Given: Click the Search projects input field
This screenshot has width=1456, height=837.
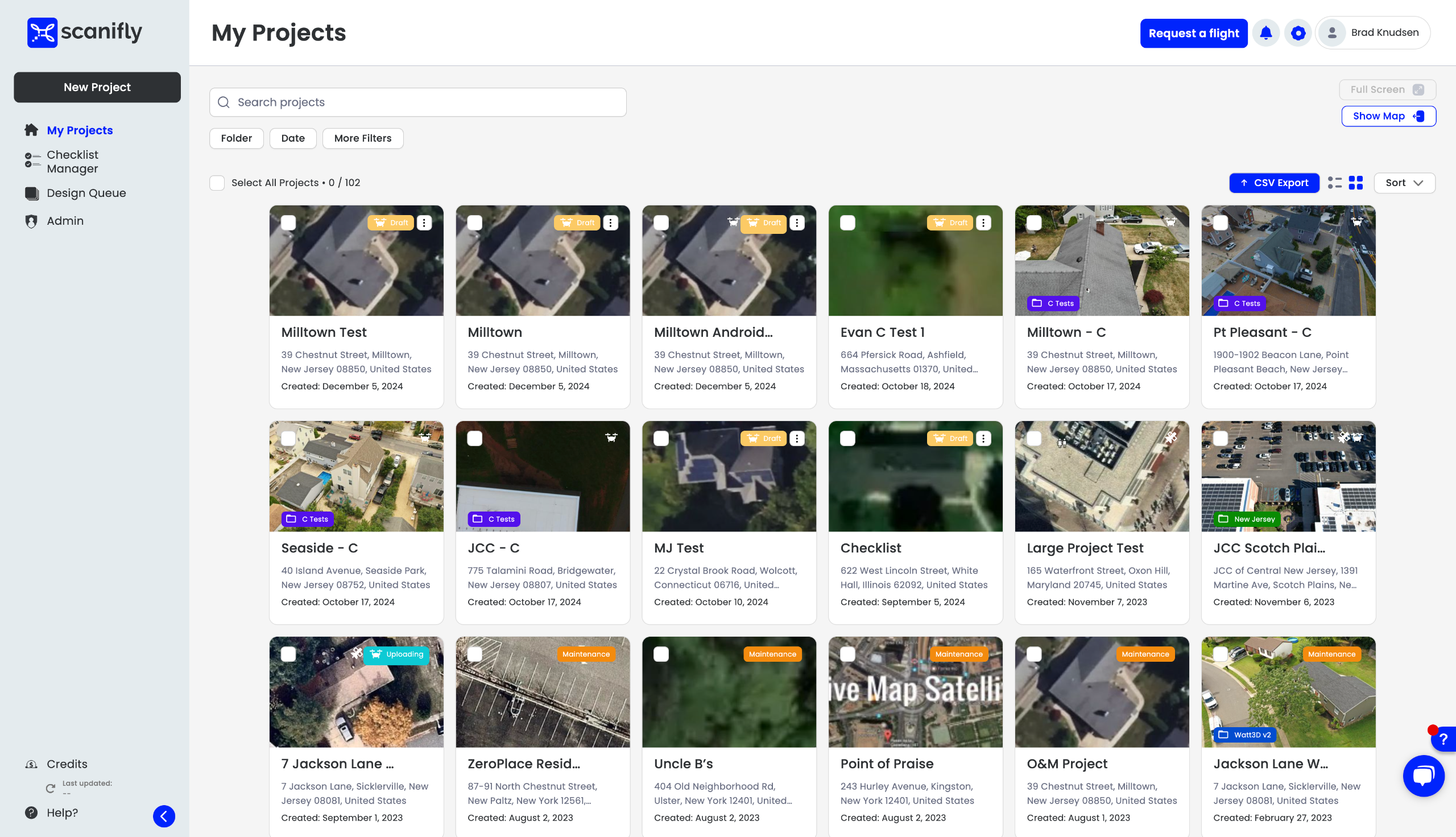Looking at the screenshot, I should coord(417,102).
